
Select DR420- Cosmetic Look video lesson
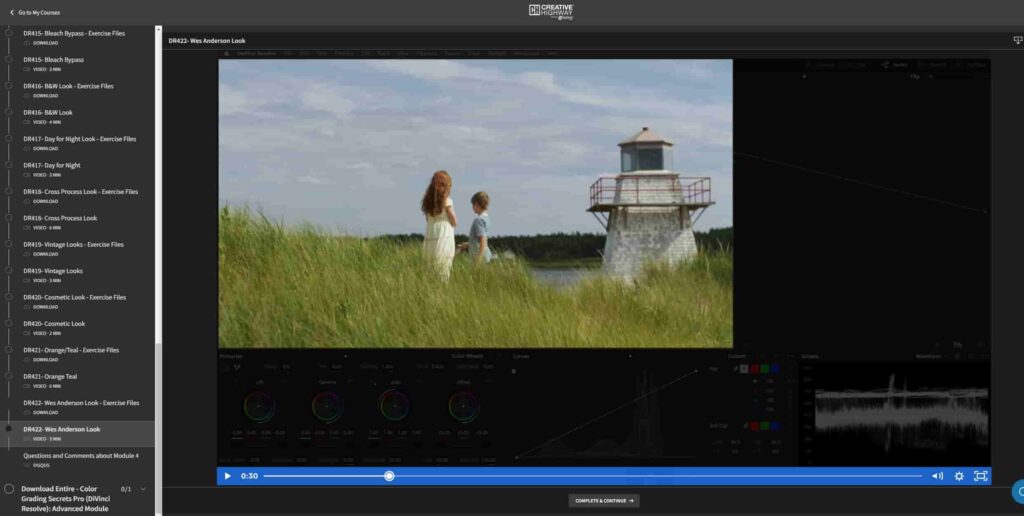click(x=54, y=324)
